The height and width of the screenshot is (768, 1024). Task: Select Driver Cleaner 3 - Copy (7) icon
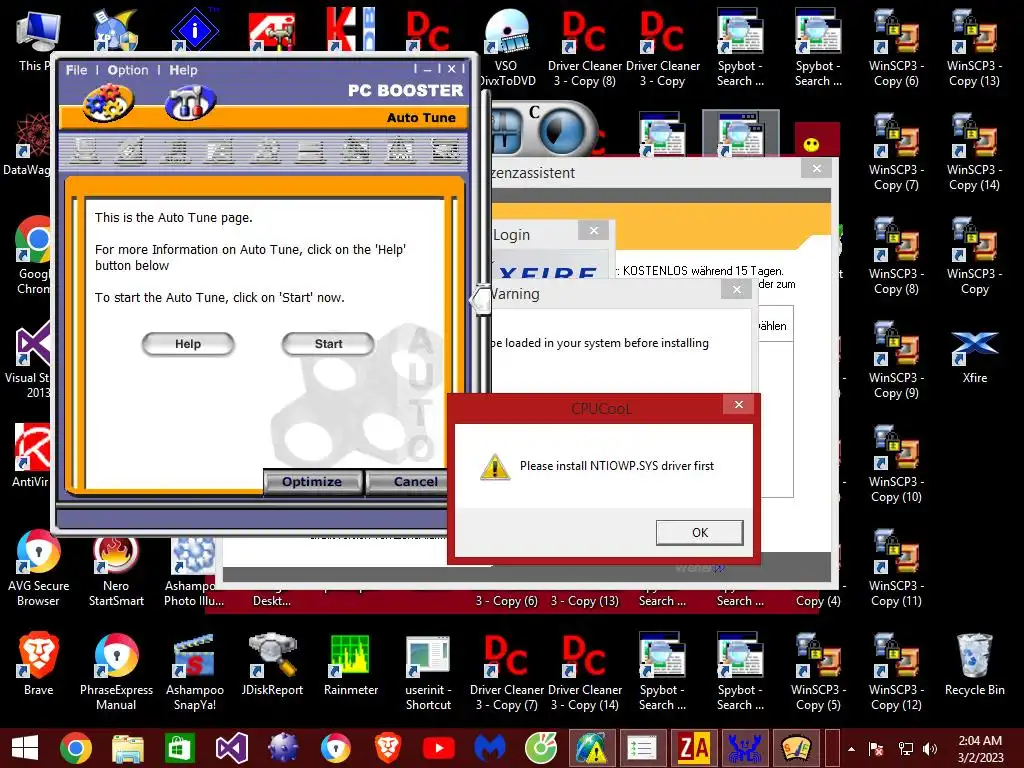[x=507, y=671]
